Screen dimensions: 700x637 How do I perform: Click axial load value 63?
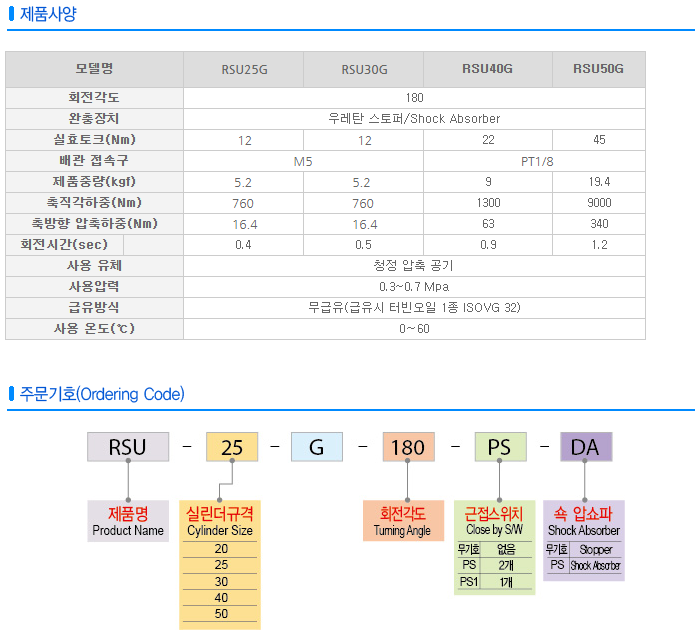pyautogui.click(x=488, y=224)
